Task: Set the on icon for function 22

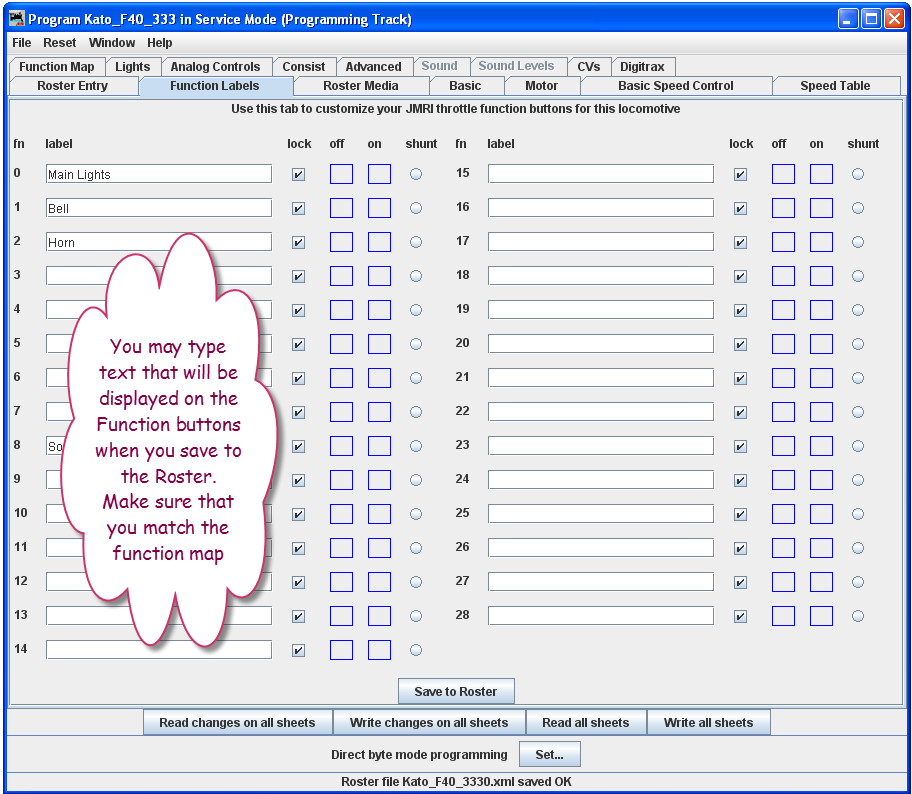Action: 821,411
